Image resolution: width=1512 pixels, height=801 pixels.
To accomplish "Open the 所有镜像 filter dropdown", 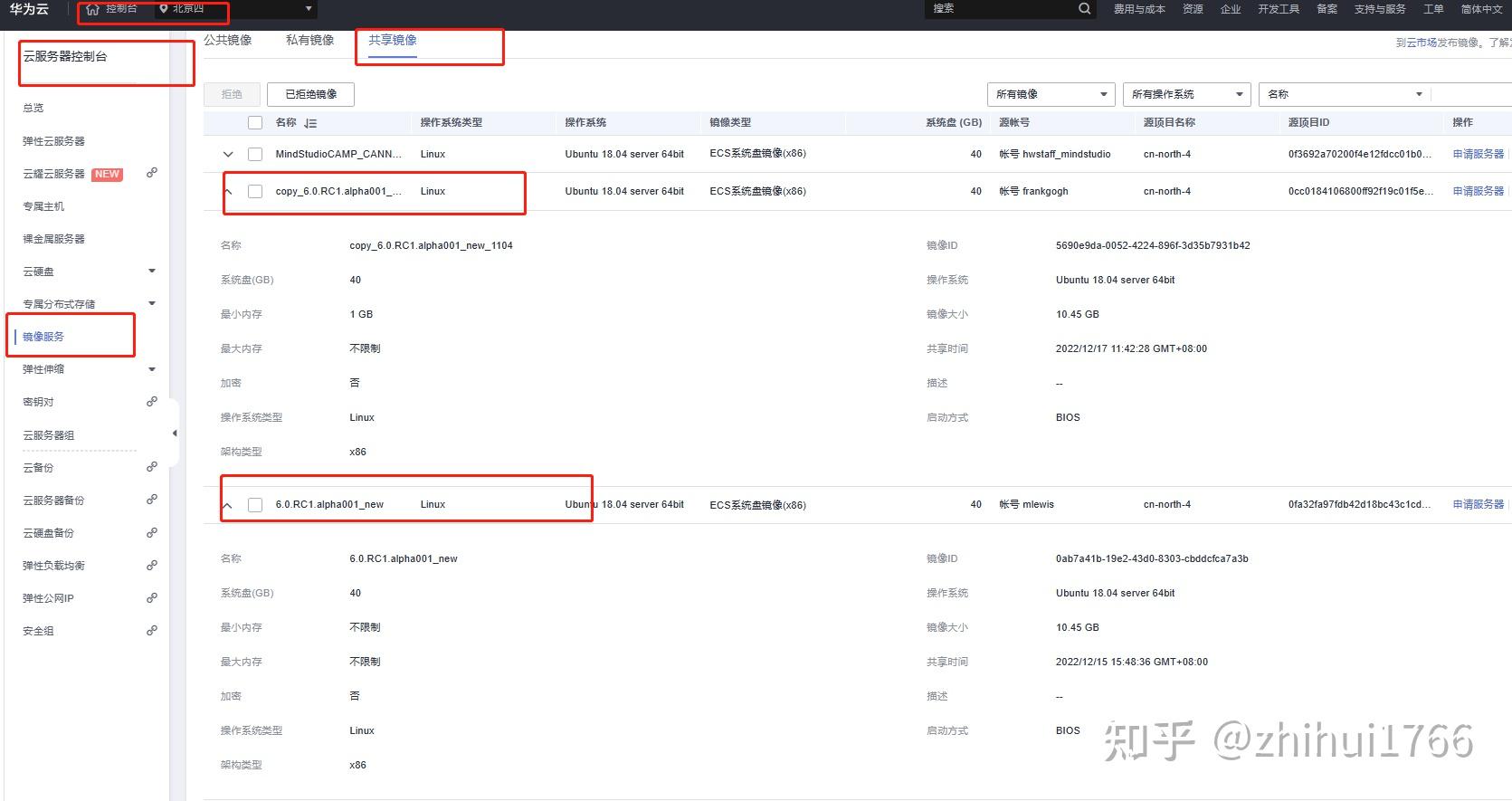I will click(1051, 94).
